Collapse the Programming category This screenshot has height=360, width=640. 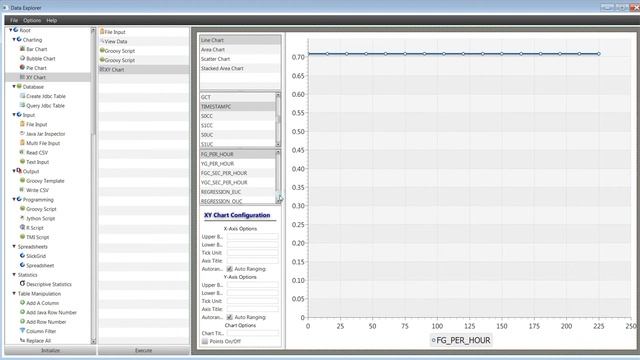pos(14,199)
